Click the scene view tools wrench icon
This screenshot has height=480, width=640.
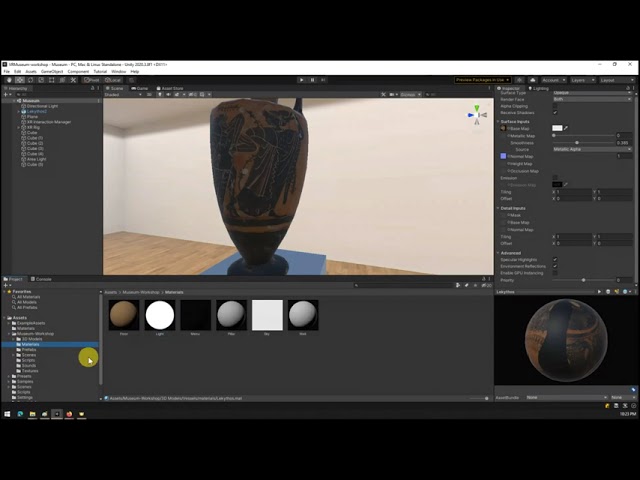[x=383, y=95]
